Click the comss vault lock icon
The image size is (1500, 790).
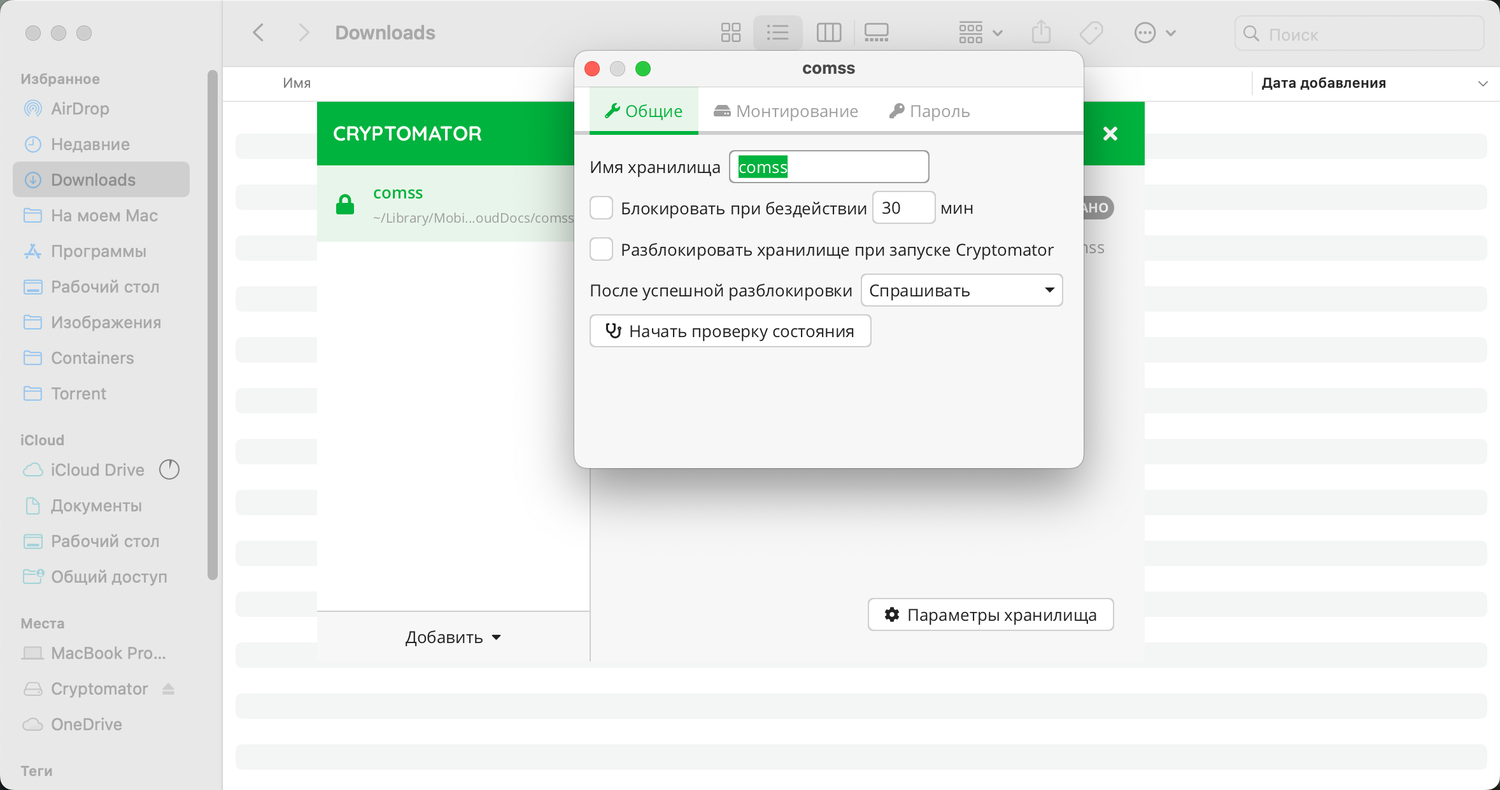click(x=345, y=204)
